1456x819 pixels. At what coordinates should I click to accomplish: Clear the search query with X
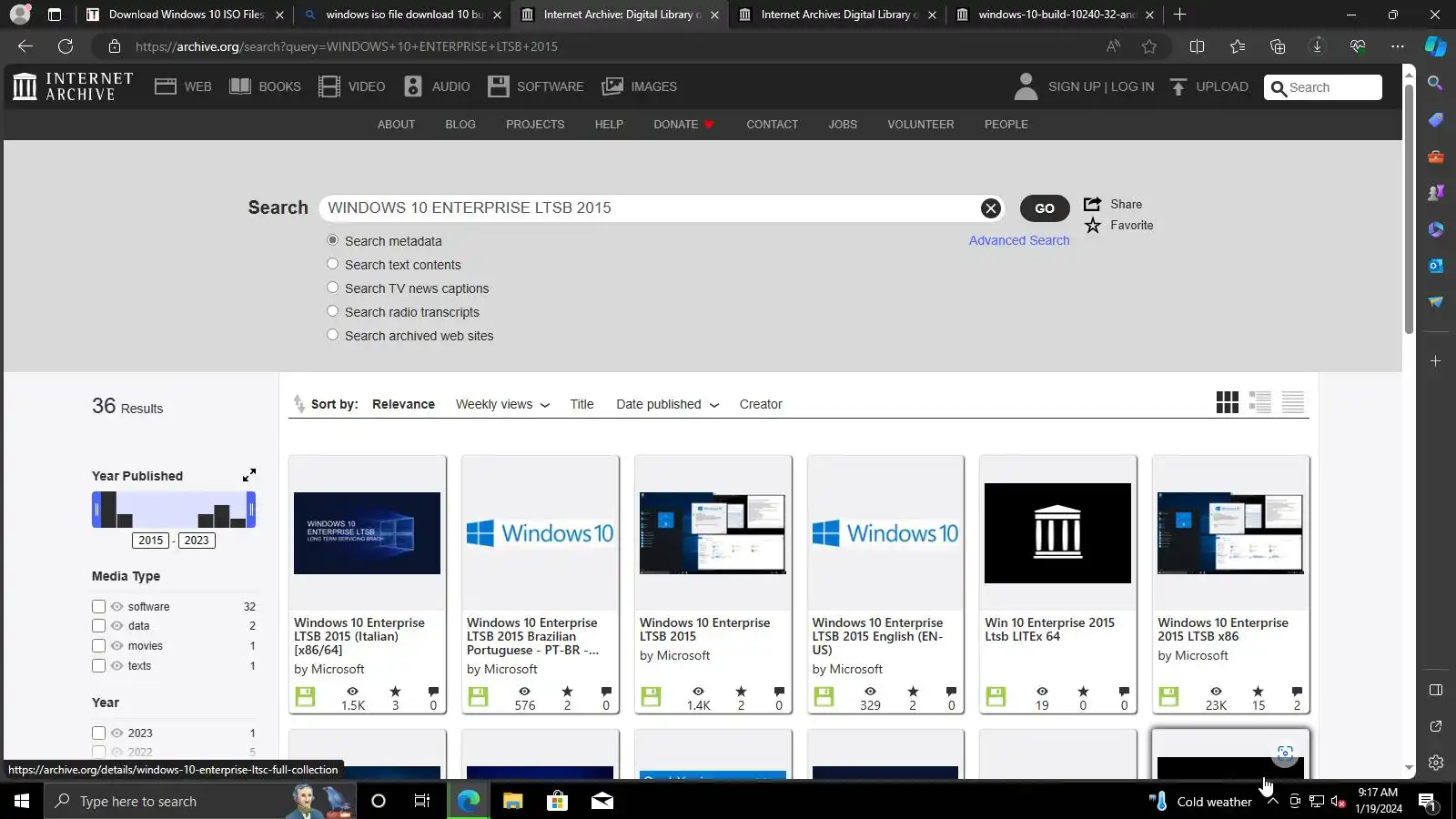point(991,208)
